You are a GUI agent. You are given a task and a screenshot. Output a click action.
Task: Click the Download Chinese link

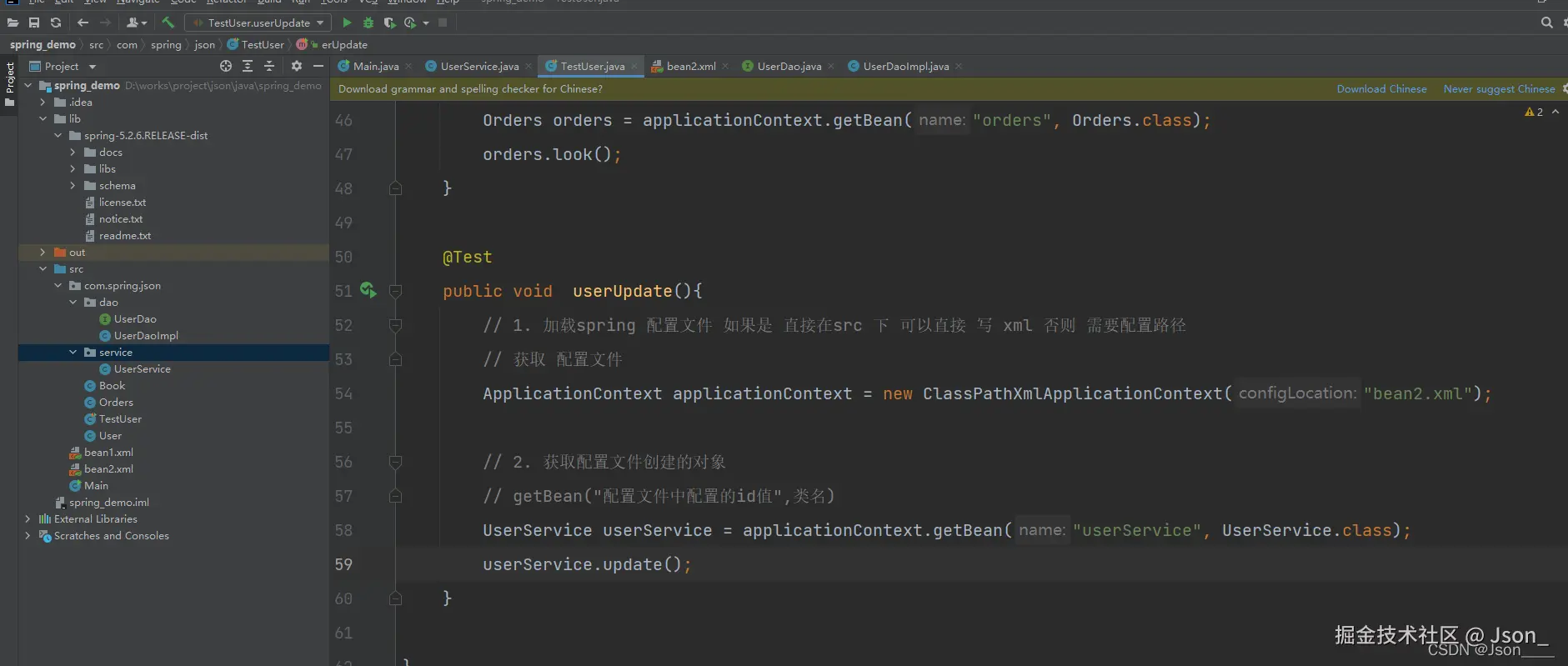coord(1381,89)
